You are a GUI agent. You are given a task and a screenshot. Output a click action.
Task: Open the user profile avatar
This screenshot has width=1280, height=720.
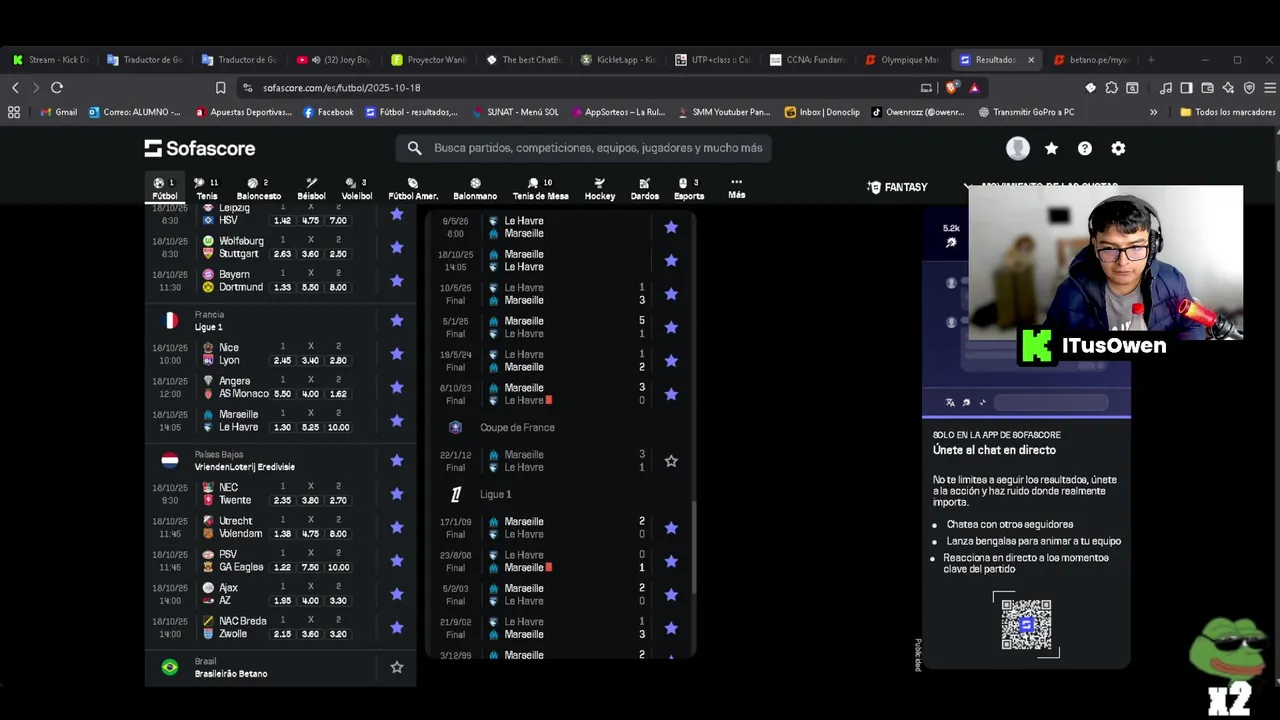[1018, 148]
